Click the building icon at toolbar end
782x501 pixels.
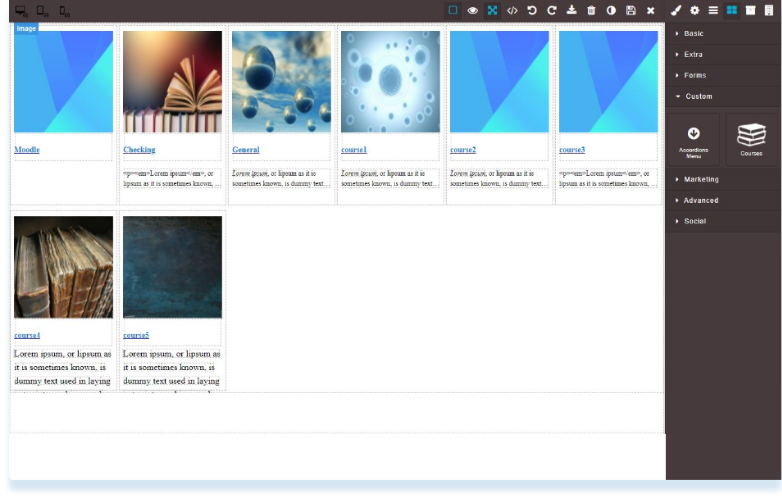[x=769, y=10]
